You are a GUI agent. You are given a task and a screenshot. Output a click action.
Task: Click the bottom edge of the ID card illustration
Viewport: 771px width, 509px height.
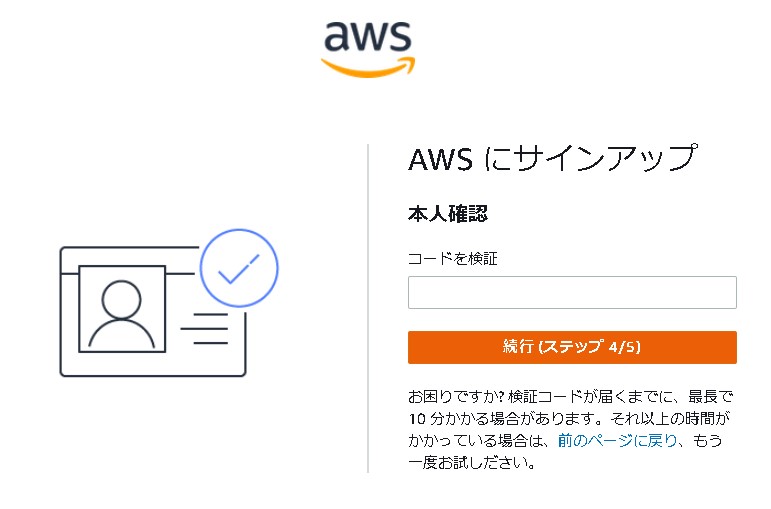point(152,374)
